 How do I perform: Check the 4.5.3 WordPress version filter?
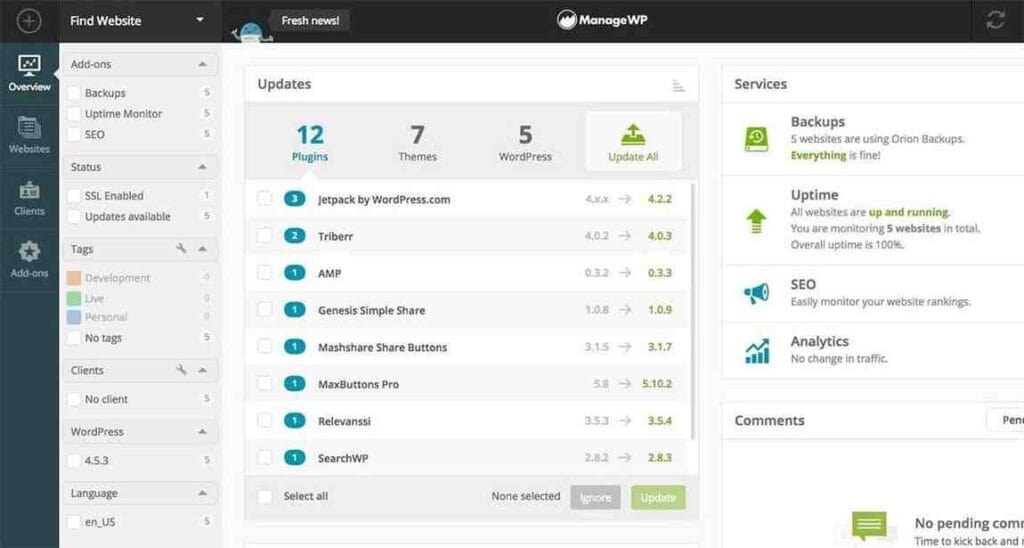coord(74,460)
